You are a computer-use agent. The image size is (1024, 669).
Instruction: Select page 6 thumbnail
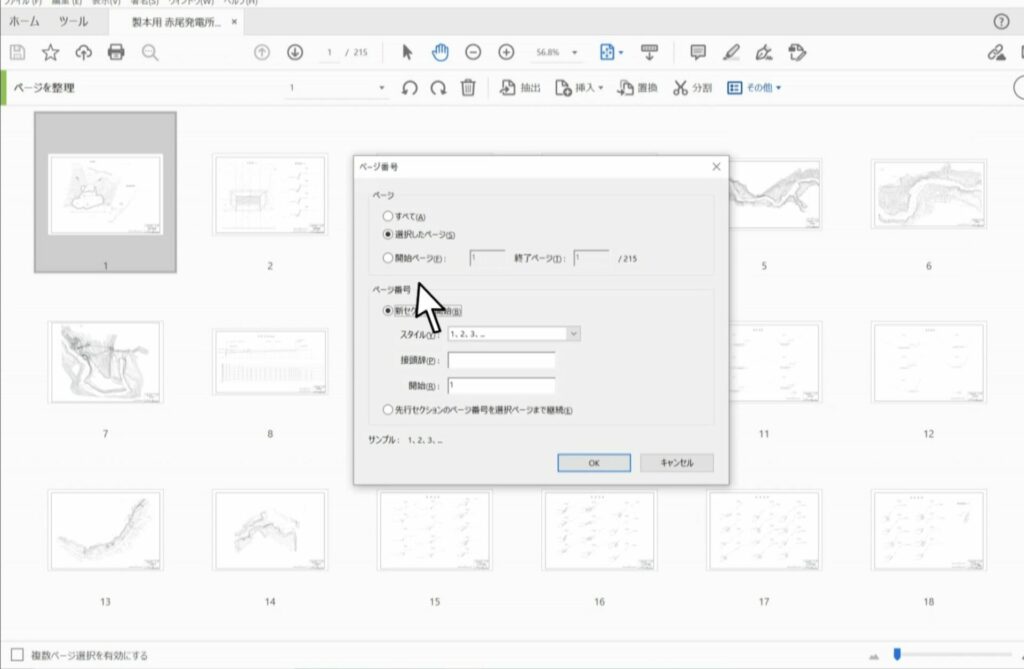pos(929,194)
